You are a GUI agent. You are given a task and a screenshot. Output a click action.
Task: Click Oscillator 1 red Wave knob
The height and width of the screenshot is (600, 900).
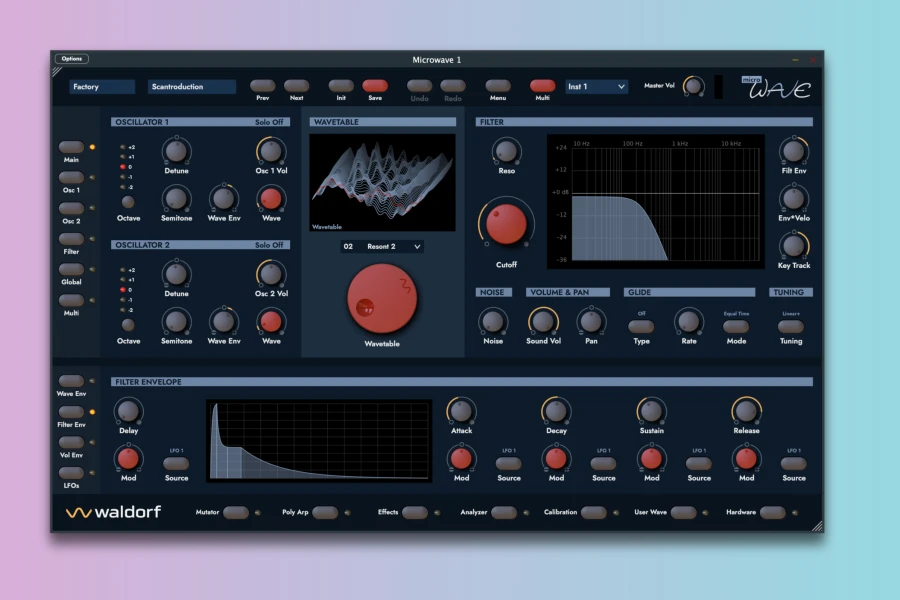click(x=271, y=199)
